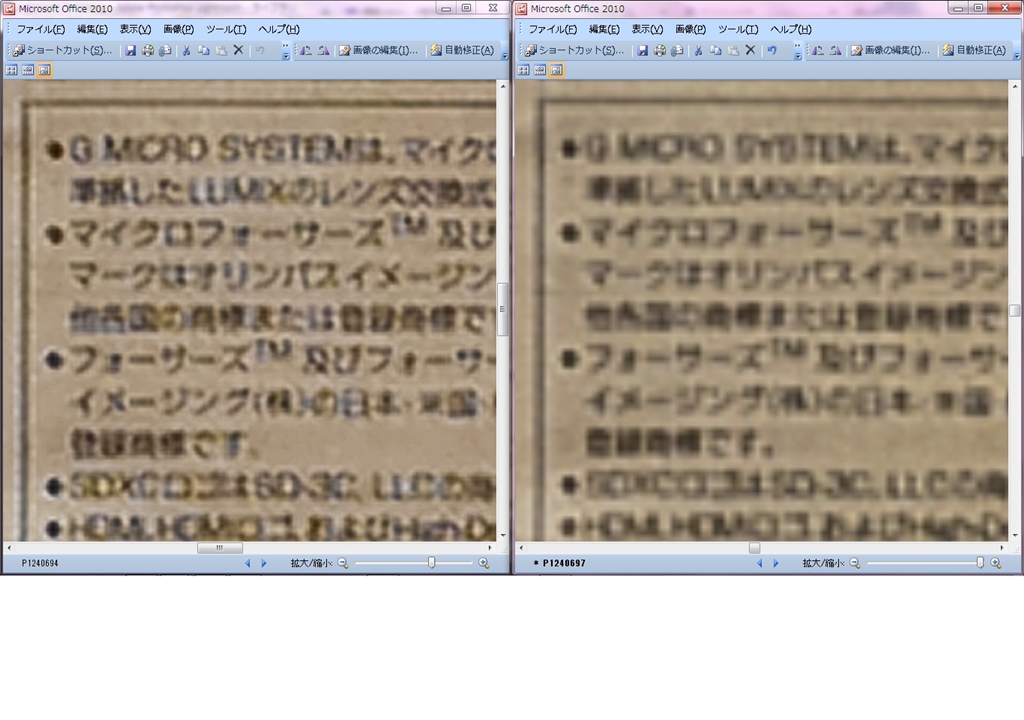This screenshot has height=720, width=1024.
Task: Click zoom out magnifier in left window
Action: pos(343,563)
